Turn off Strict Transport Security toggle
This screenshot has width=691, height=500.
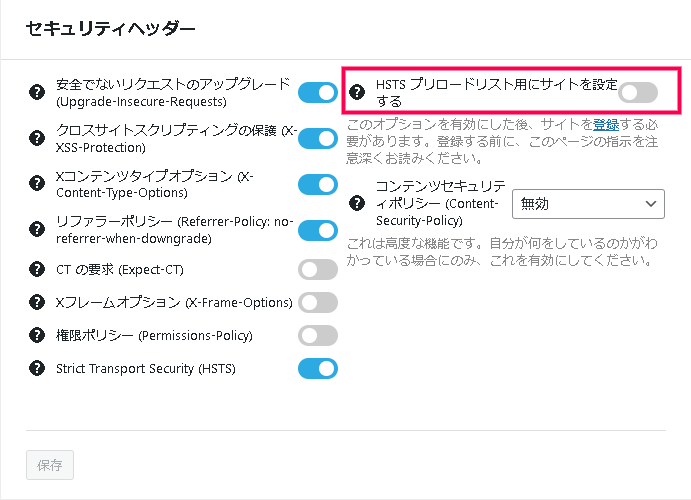[318, 369]
